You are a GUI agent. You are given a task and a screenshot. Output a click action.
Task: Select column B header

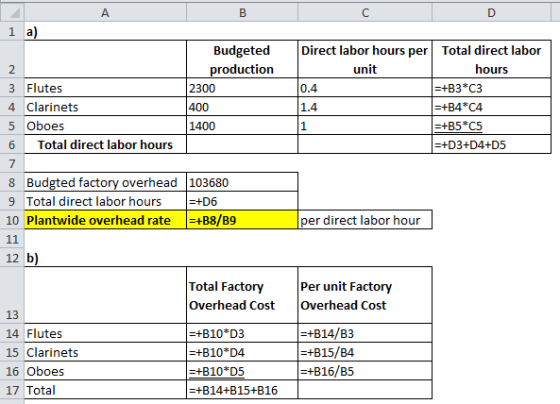[242, 13]
